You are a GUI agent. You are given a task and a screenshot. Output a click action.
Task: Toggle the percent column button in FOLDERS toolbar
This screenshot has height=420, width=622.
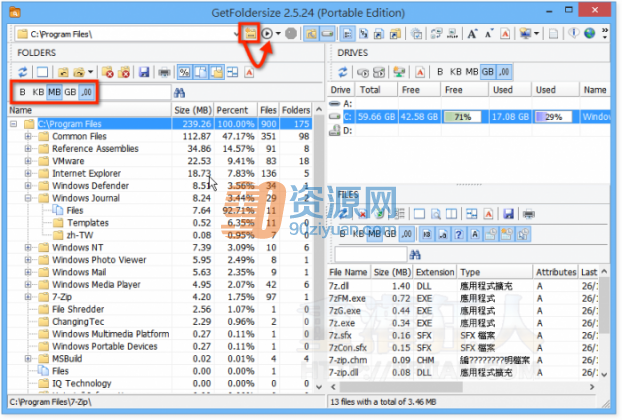184,72
